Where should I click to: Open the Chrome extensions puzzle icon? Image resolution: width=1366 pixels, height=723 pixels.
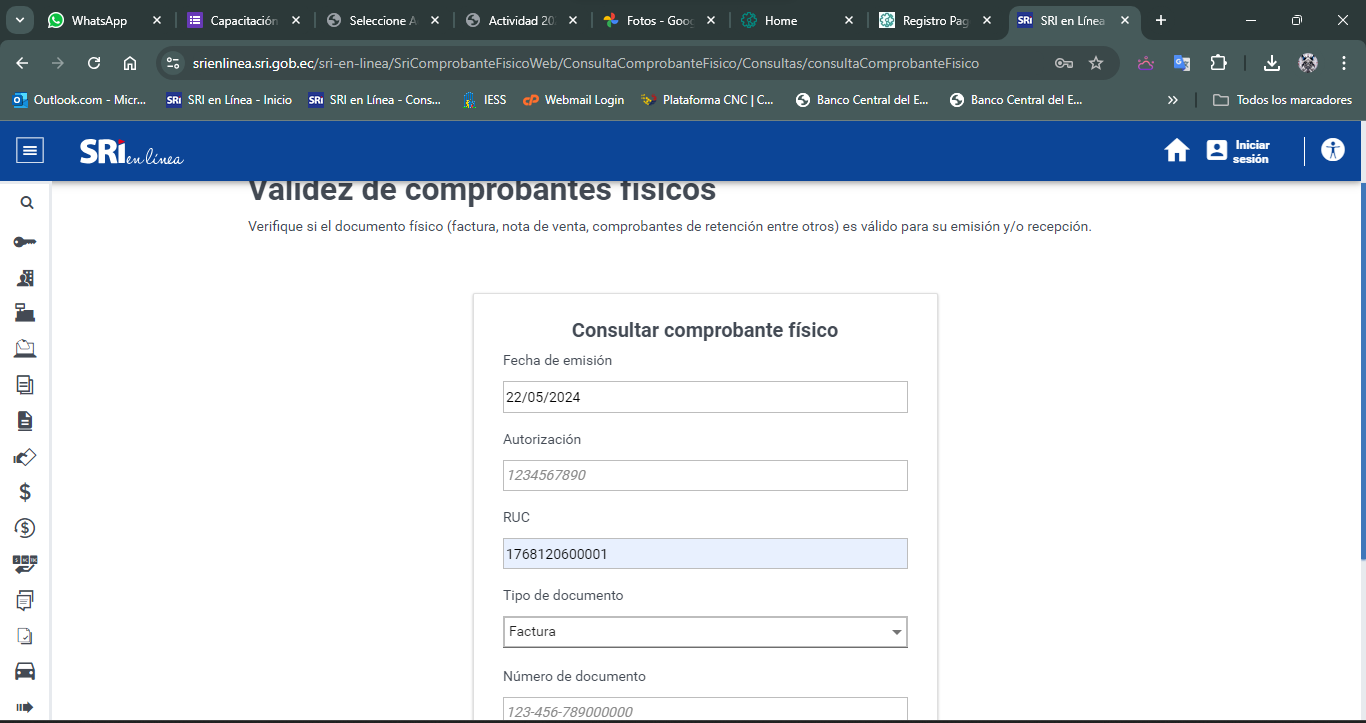(x=1218, y=63)
